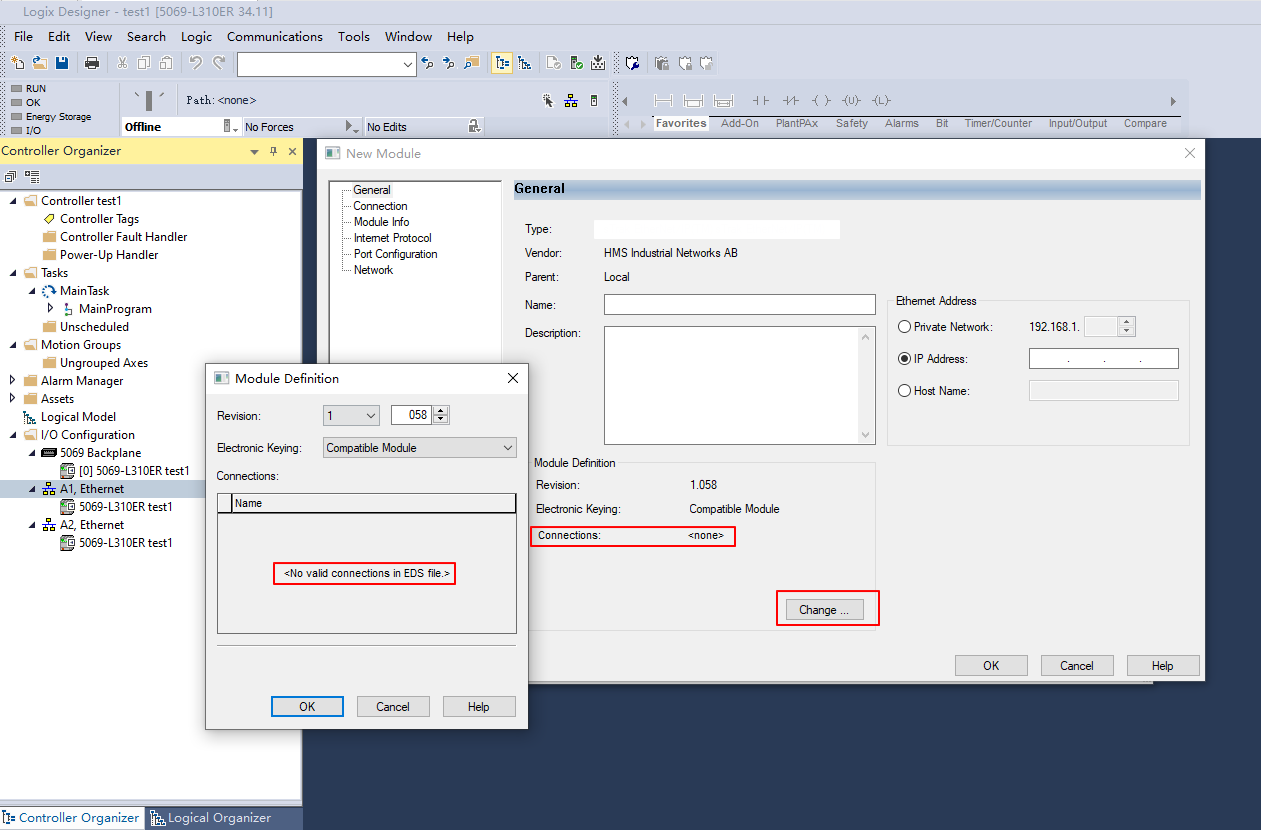Screen dimensions: 1261x830
Task: Increase the minor revision stepper
Action: pyautogui.click(x=441, y=410)
